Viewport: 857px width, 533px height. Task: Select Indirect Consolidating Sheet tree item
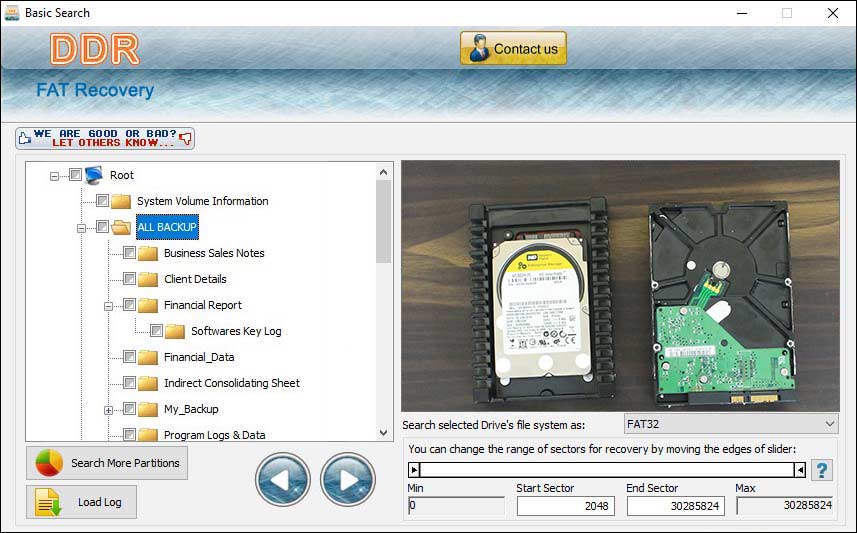coord(232,383)
